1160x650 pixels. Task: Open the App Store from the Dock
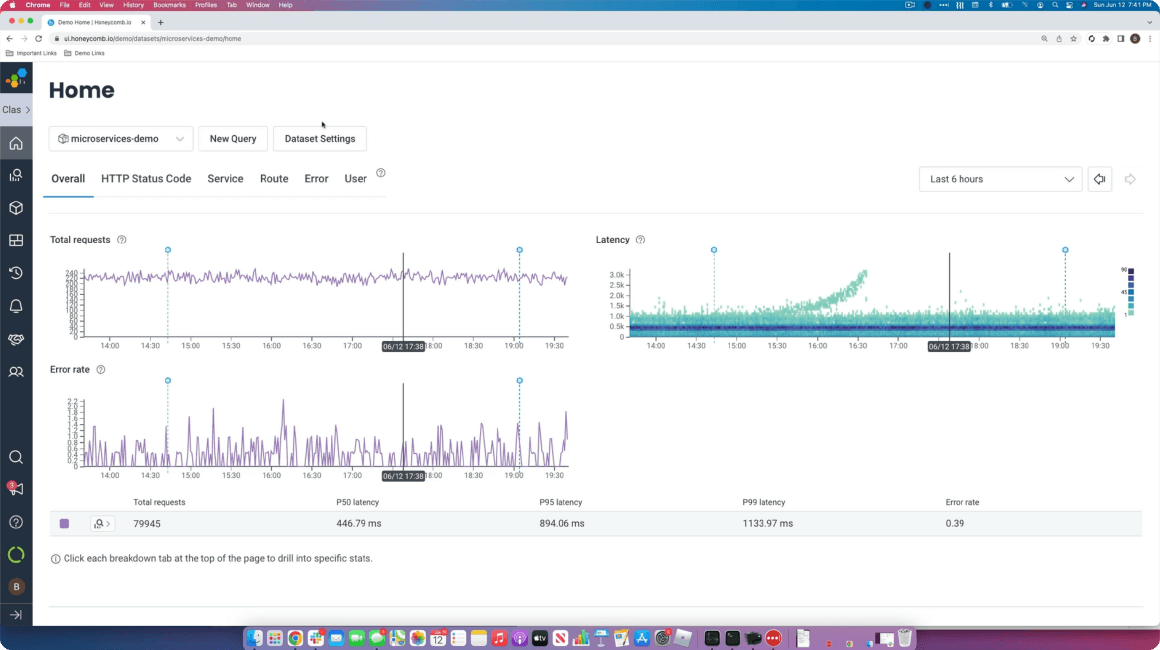click(x=642, y=638)
